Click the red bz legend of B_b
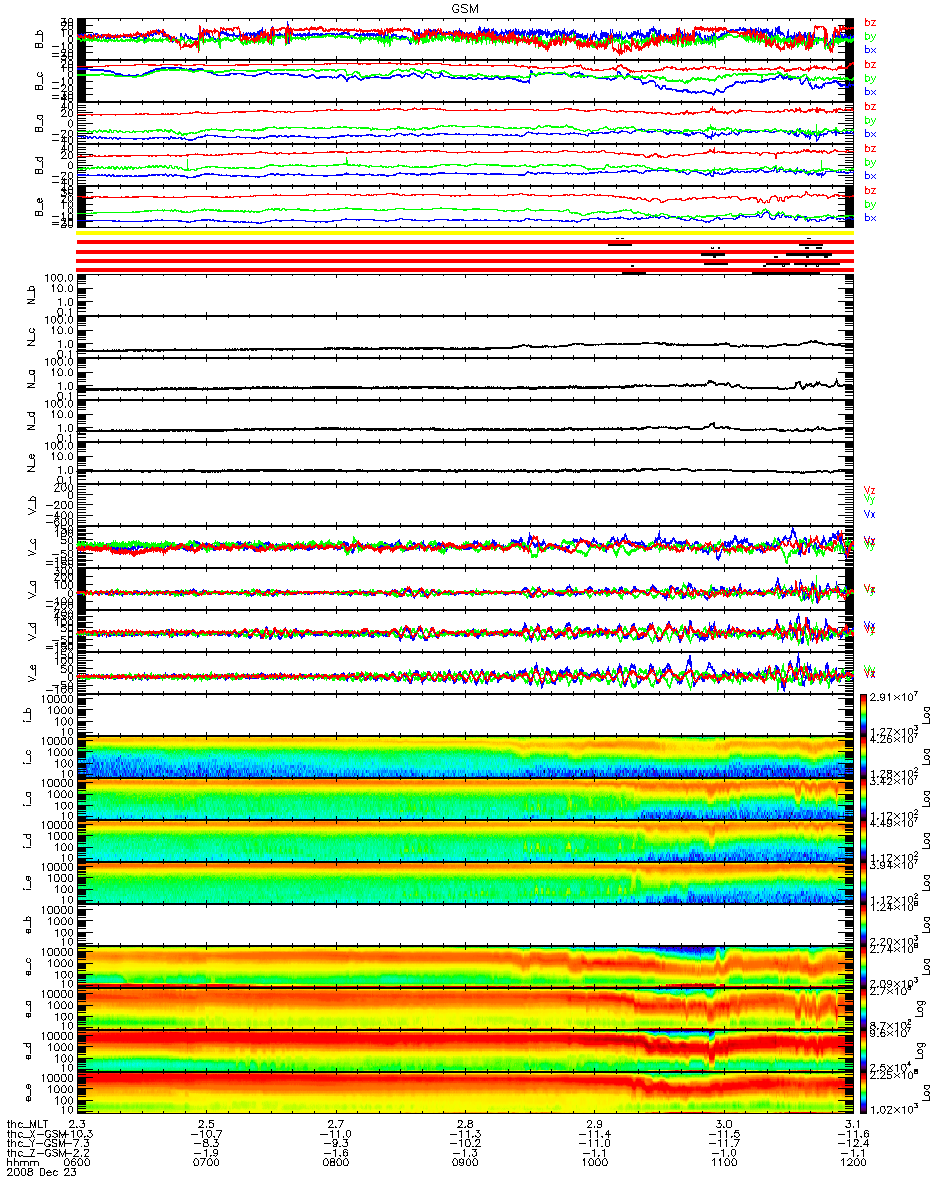Screen dimensions: 930x1200 [870, 22]
